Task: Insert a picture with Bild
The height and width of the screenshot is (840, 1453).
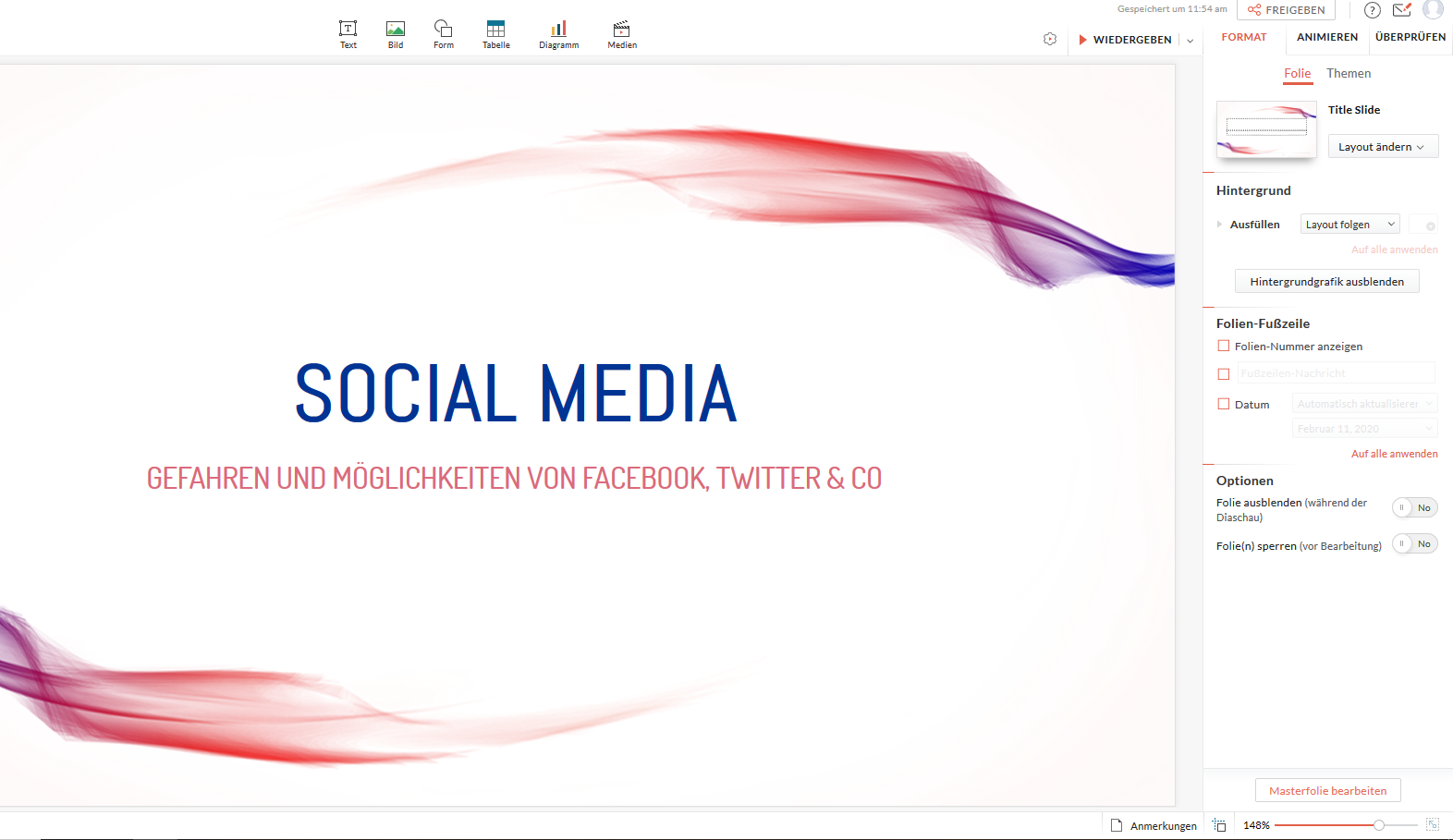Action: tap(396, 34)
